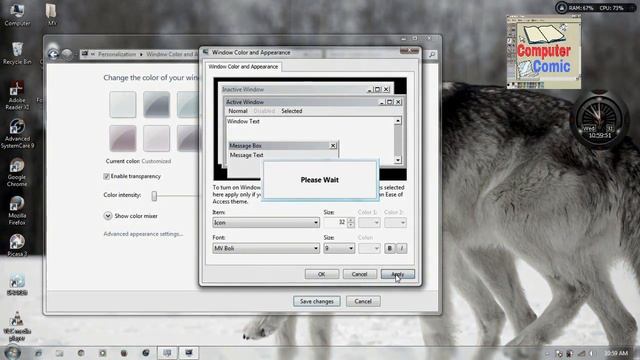Open Advanced appearance settings link
The width and height of the screenshot is (640, 360).
[x=143, y=234]
